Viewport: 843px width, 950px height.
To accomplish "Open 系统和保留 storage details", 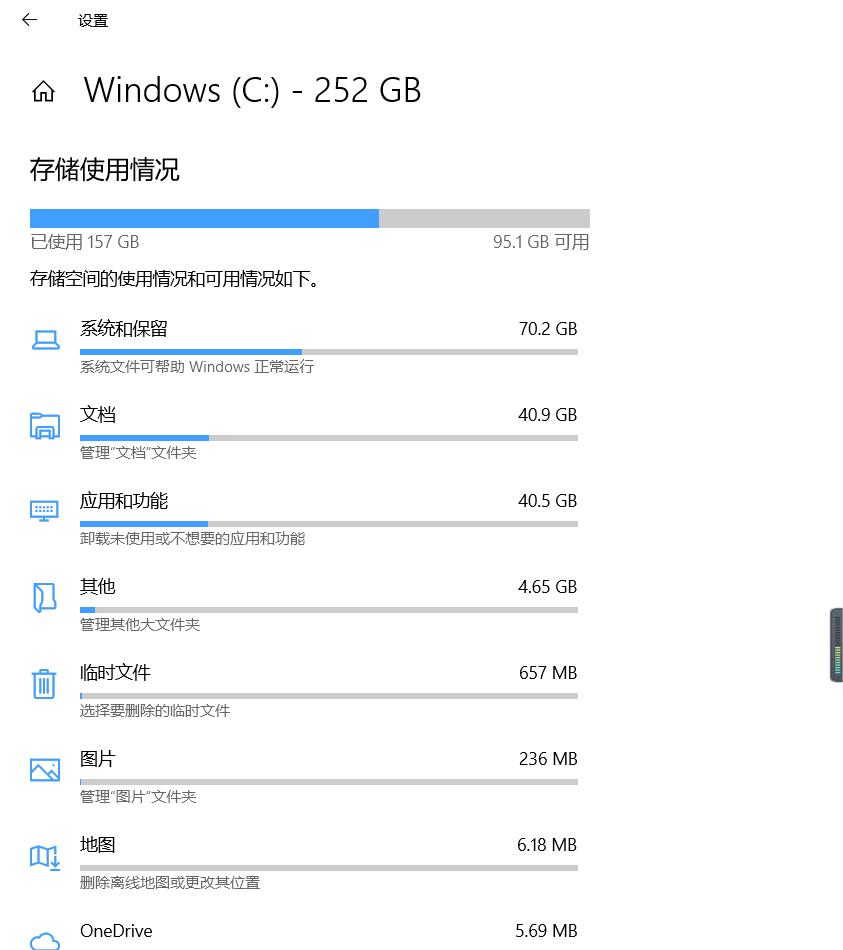I will [124, 329].
